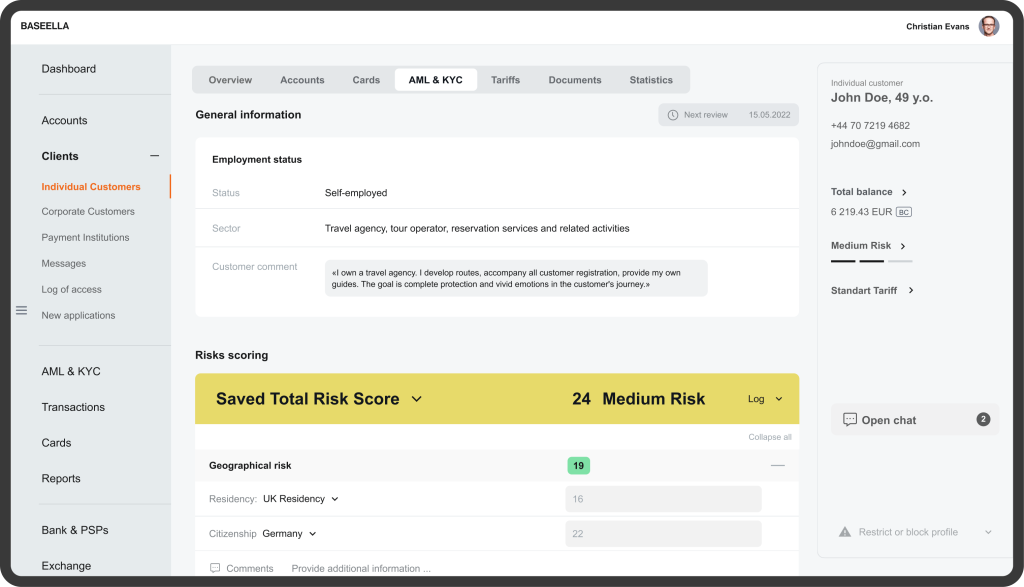1024x587 pixels.
Task: Click the BASEELLA logo
Action: pyautogui.click(x=44, y=25)
